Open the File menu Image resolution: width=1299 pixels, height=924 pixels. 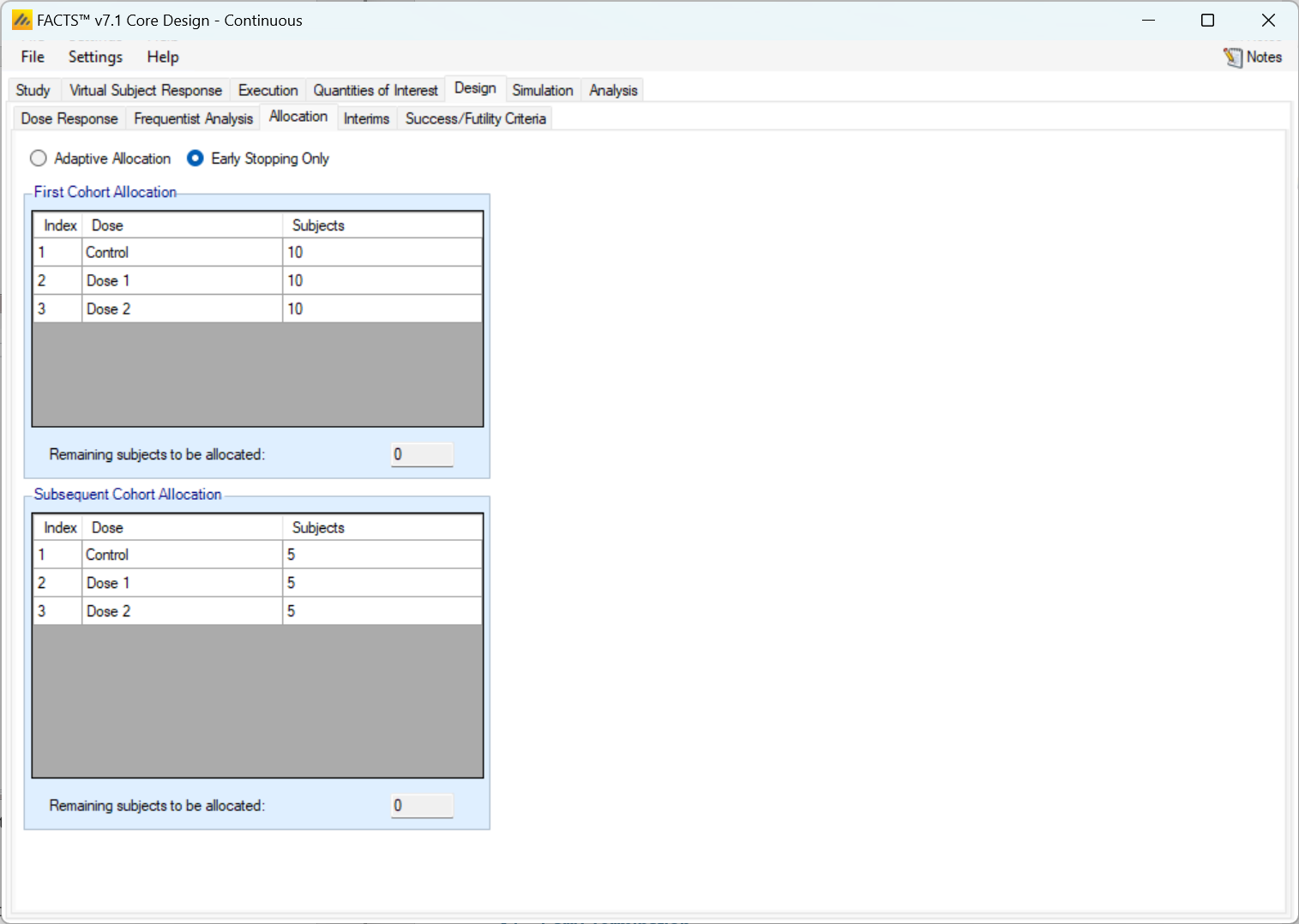(x=33, y=57)
